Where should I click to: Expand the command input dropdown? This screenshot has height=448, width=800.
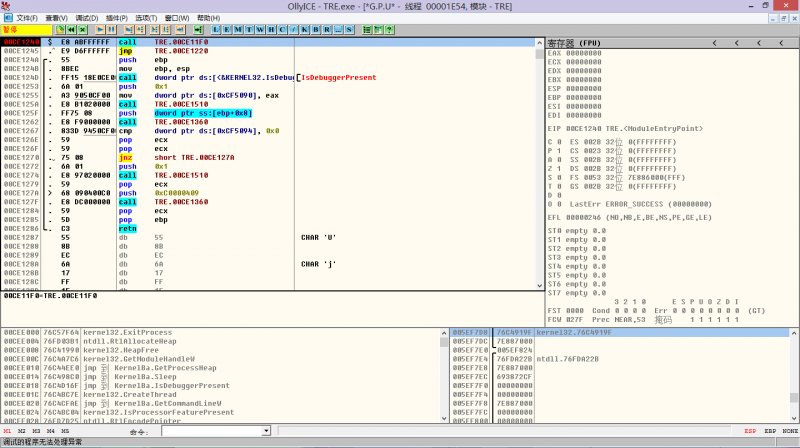pyautogui.click(x=264, y=431)
